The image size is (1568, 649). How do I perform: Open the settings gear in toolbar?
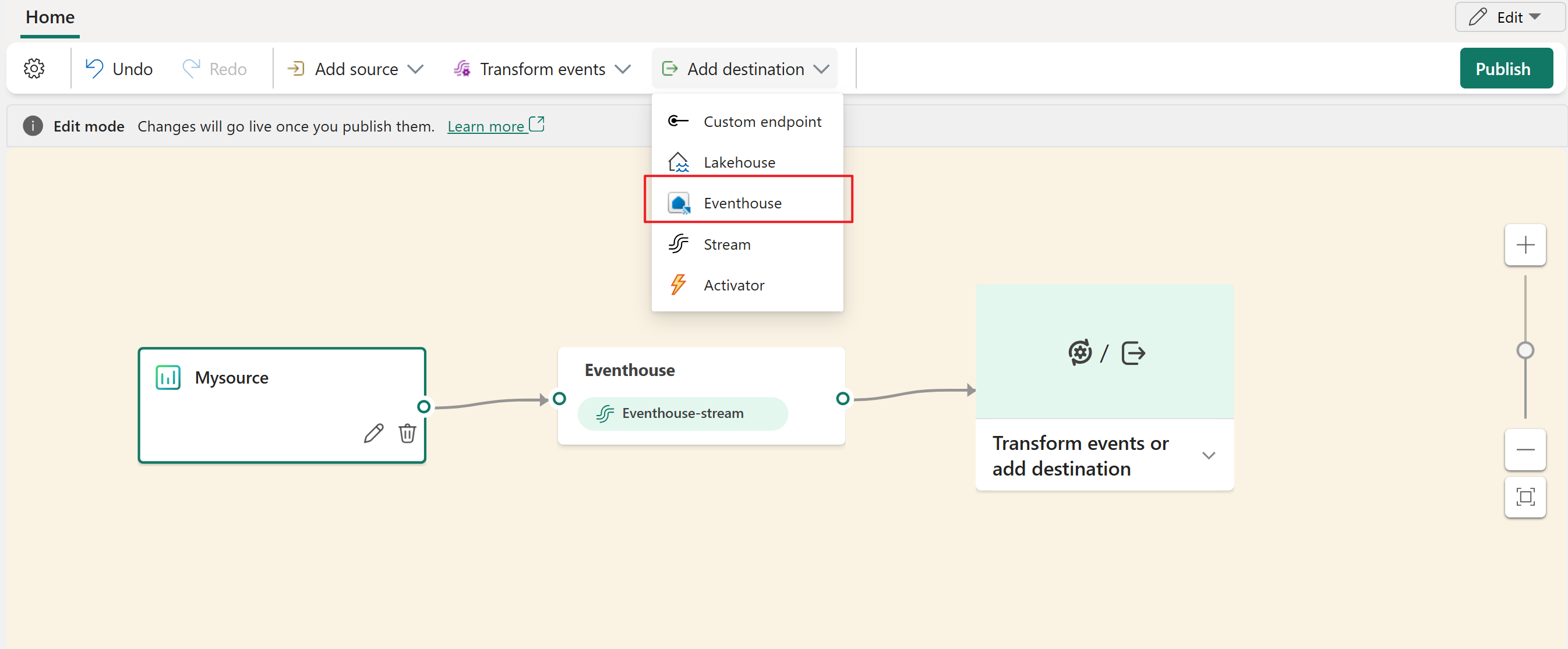34,69
